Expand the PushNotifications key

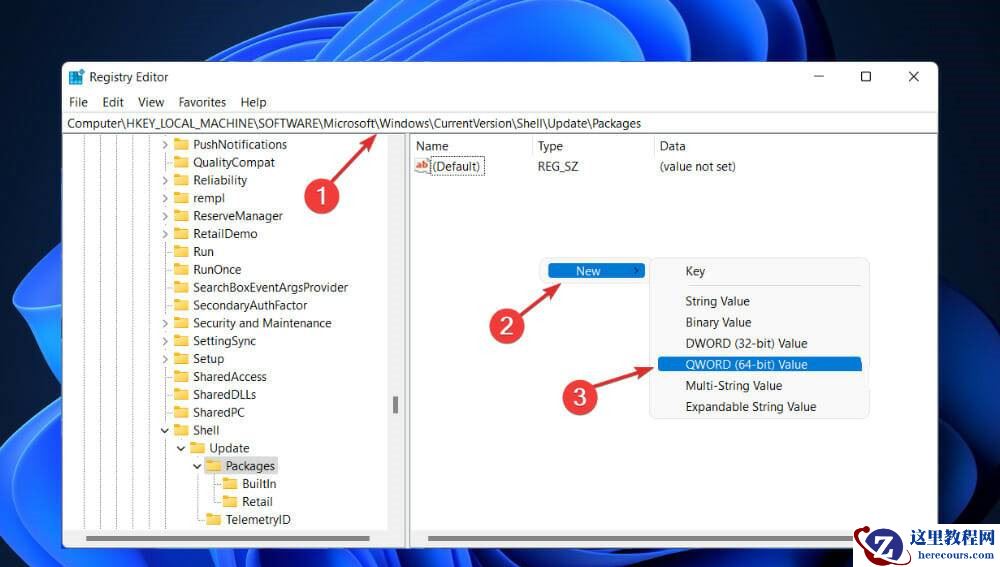(x=165, y=145)
